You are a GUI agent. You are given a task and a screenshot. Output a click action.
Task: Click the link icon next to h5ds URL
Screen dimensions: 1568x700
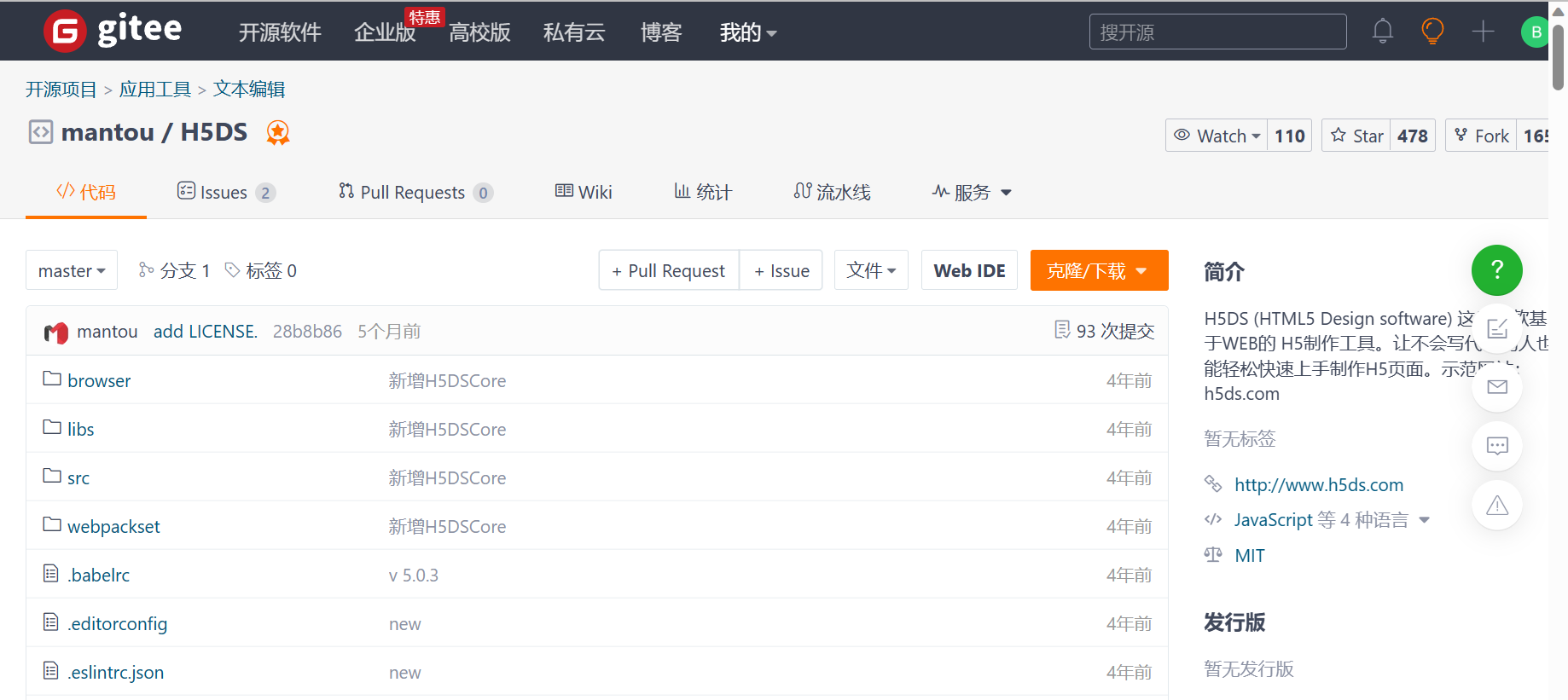tap(1213, 484)
